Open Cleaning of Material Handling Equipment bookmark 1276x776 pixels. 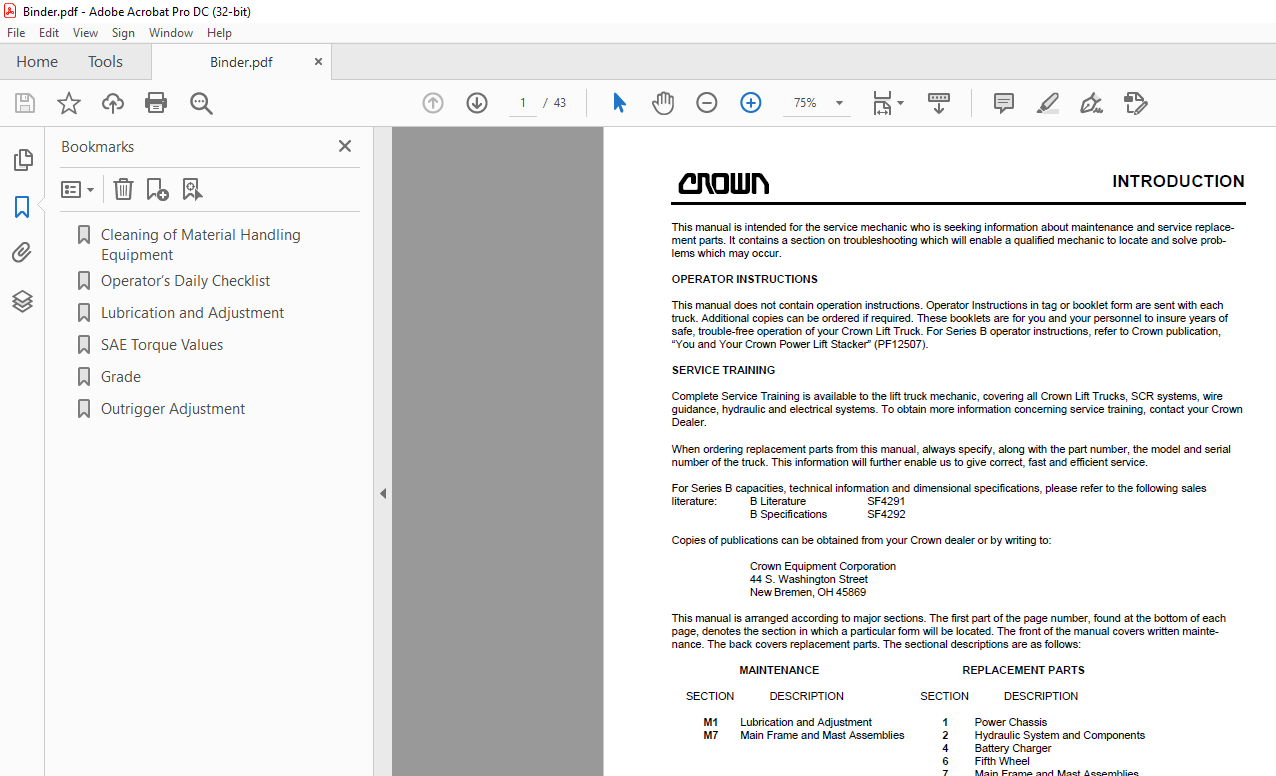point(201,244)
